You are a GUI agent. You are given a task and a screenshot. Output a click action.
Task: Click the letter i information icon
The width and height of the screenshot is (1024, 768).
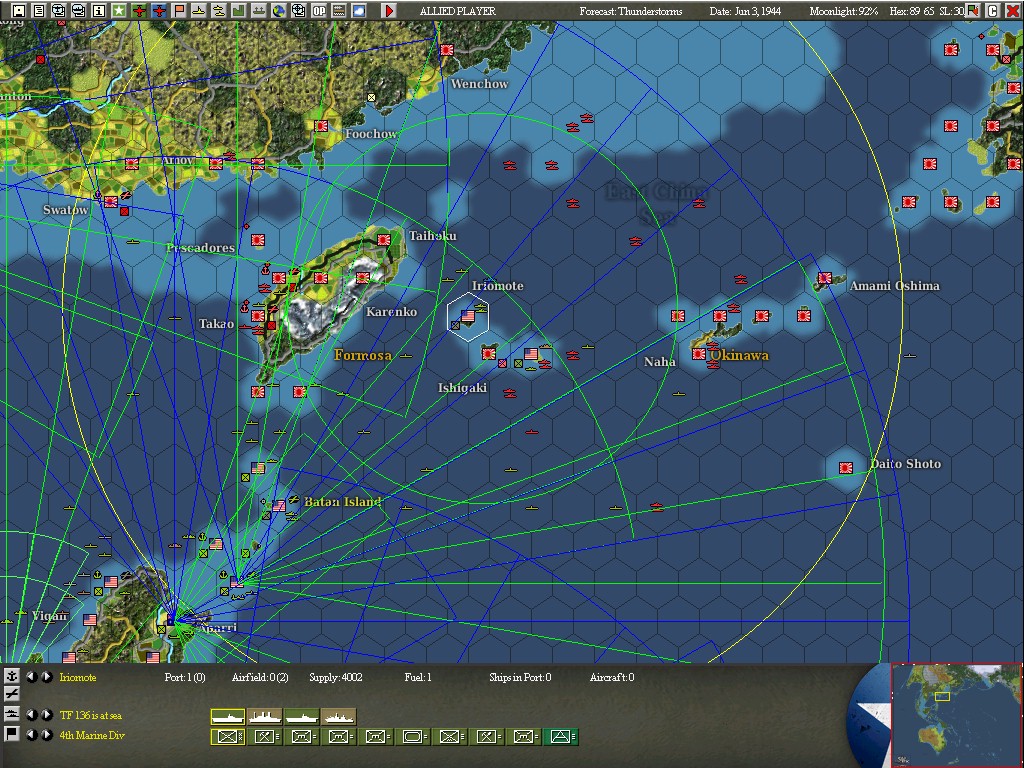99,10
